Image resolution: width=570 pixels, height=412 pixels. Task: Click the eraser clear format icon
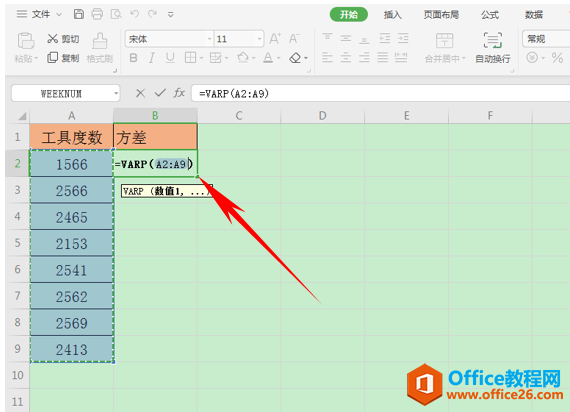click(x=295, y=58)
